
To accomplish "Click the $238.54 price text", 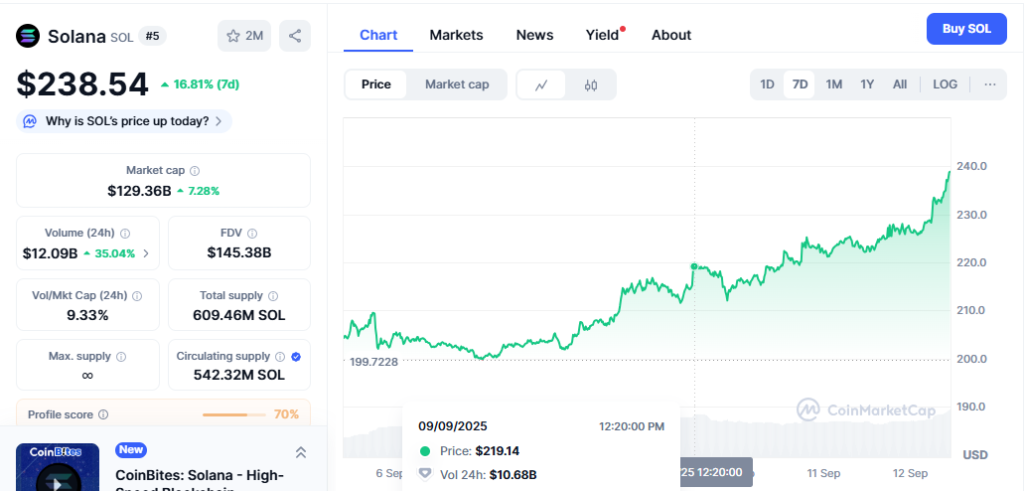I will tap(82, 84).
